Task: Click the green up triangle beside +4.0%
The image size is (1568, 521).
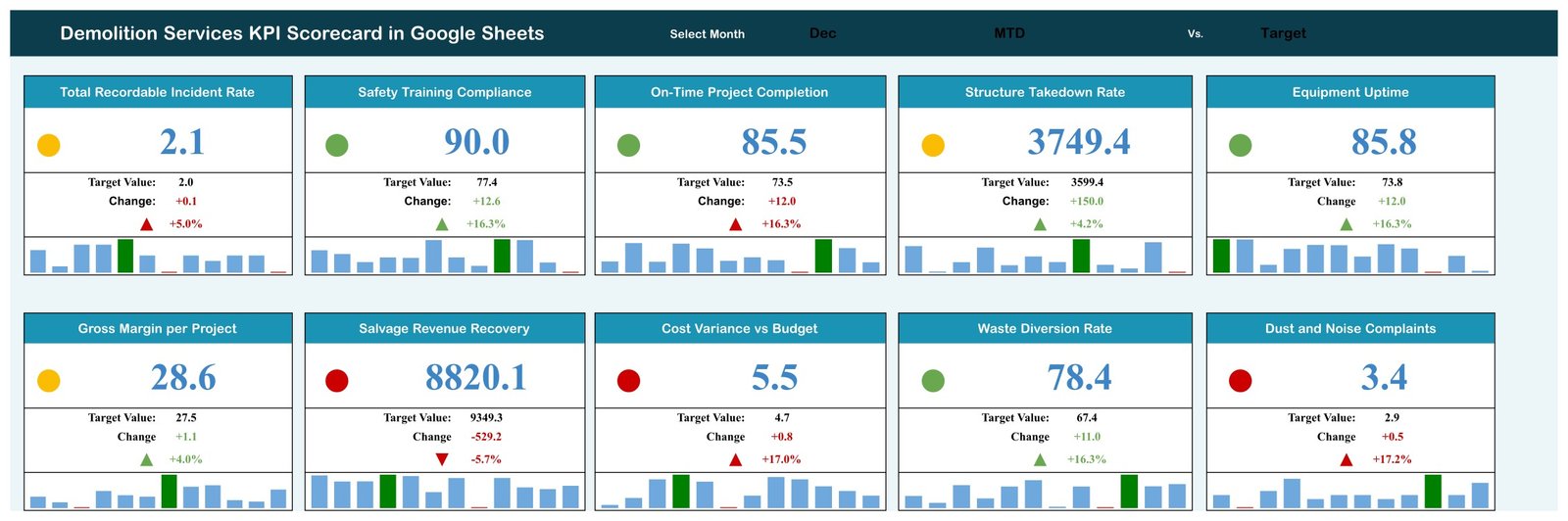Action: point(147,459)
